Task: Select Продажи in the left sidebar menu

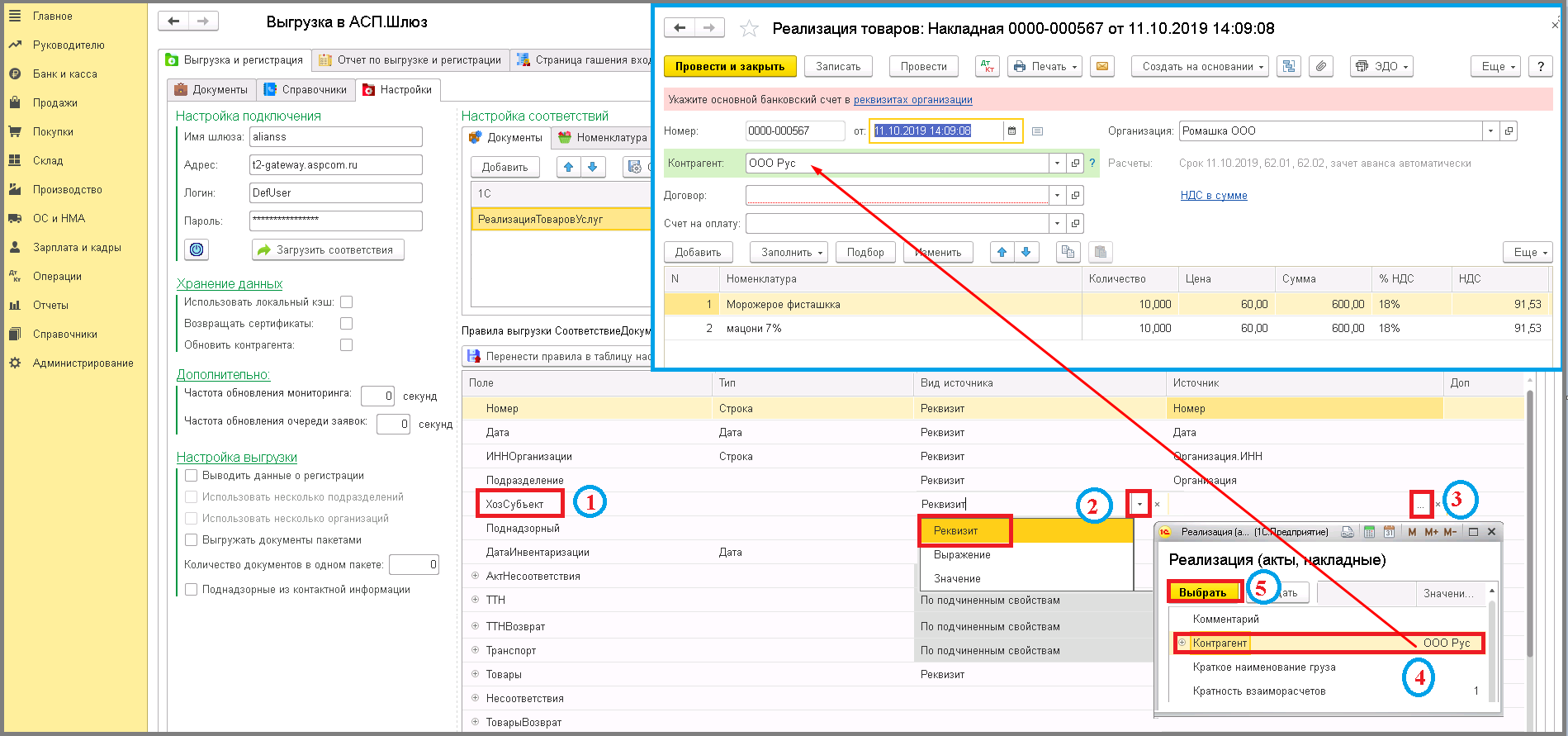Action: pyautogui.click(x=54, y=103)
